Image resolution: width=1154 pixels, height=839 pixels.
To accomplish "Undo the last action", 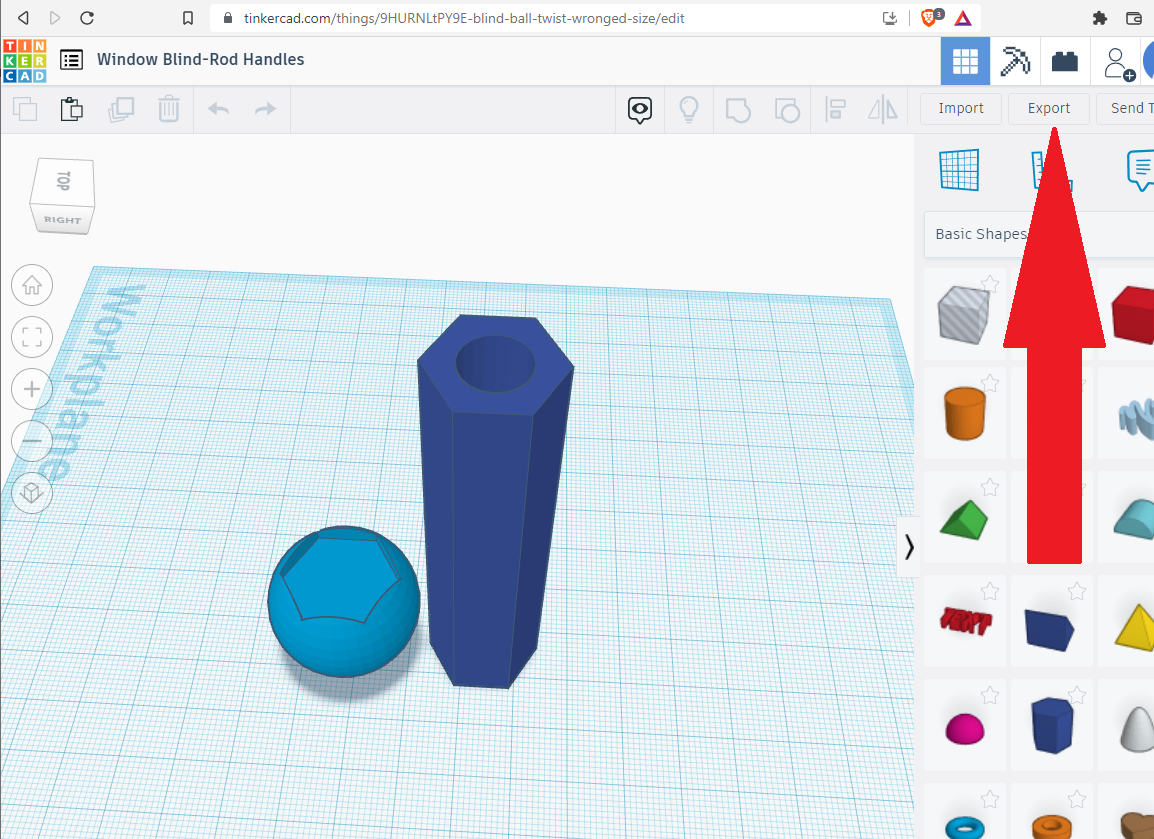I will tap(219, 109).
